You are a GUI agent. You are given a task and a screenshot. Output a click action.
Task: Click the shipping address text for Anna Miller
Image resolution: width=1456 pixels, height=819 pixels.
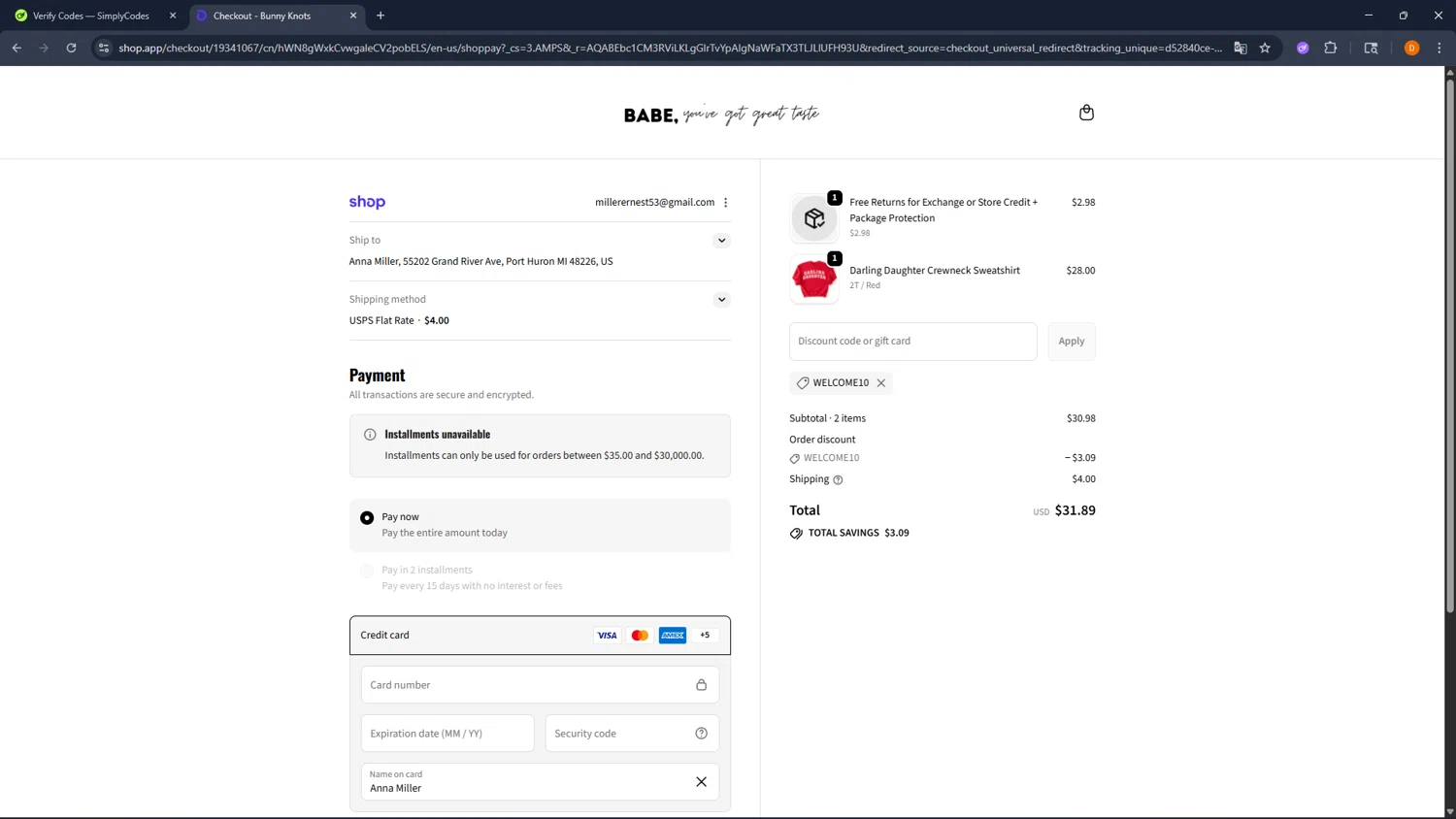pyautogui.click(x=481, y=261)
